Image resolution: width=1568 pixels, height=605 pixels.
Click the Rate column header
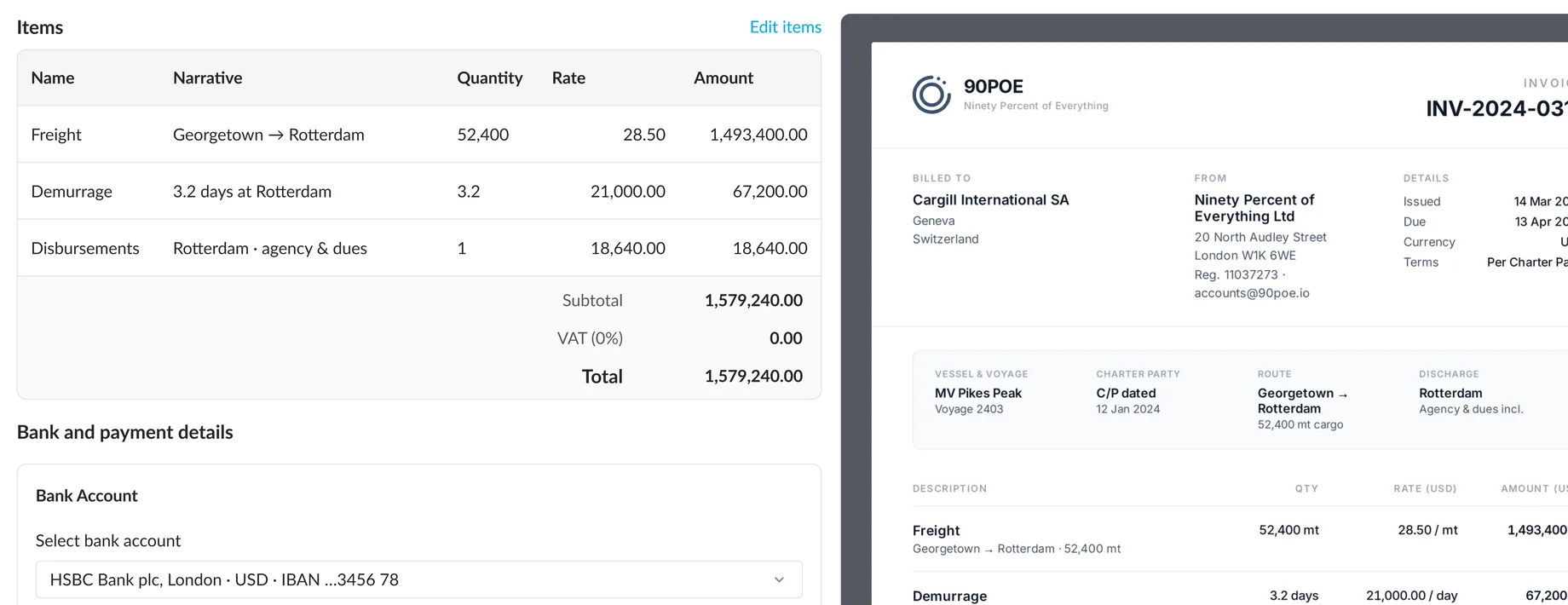point(568,78)
